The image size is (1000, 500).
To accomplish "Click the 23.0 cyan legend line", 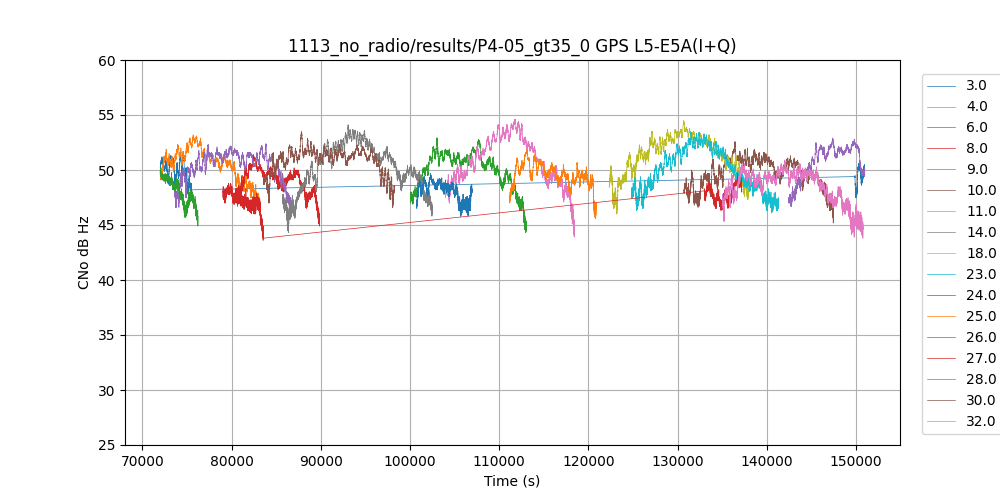I will tap(942, 275).
